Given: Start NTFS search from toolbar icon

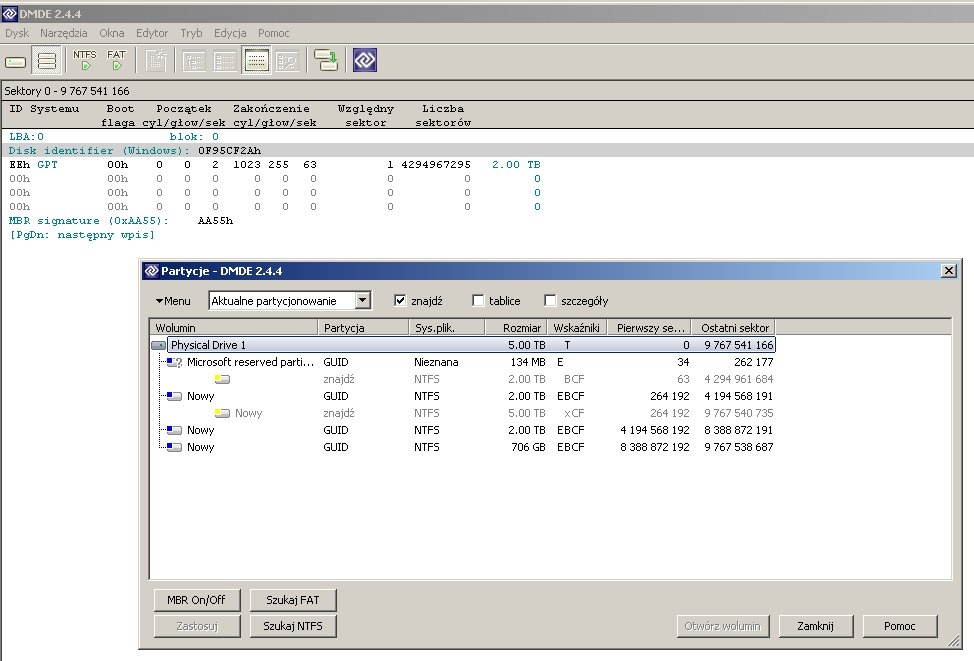Looking at the screenshot, I should pyautogui.click(x=85, y=60).
